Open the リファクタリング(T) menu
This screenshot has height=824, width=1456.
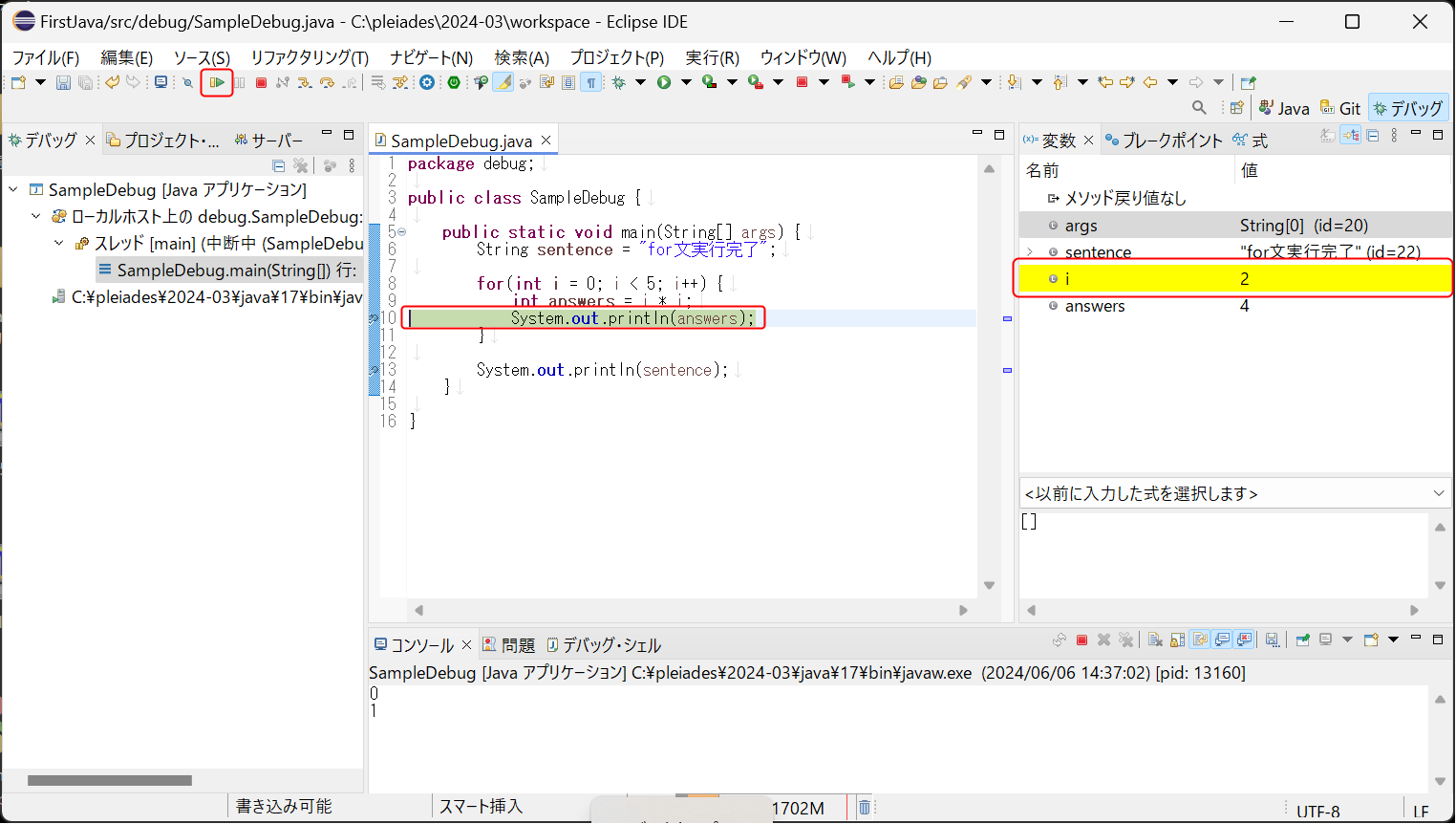(310, 57)
